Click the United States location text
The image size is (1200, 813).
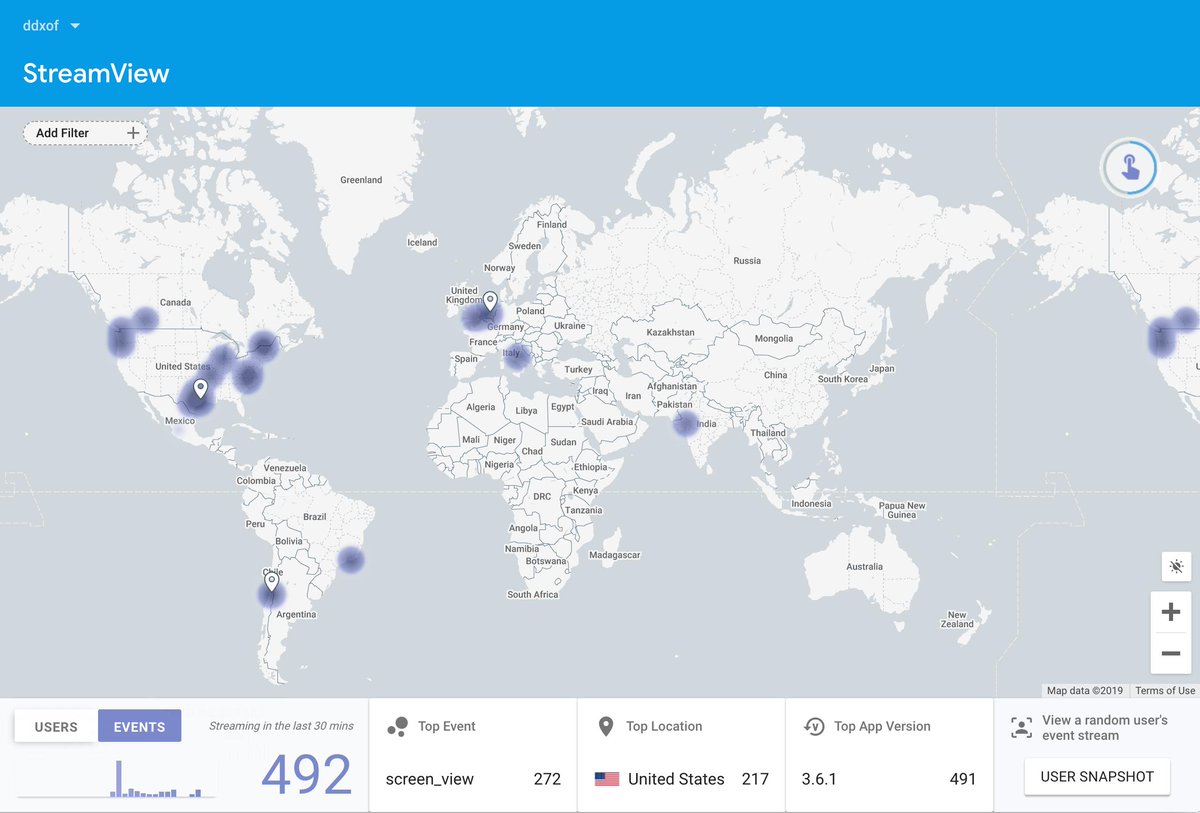pos(676,779)
